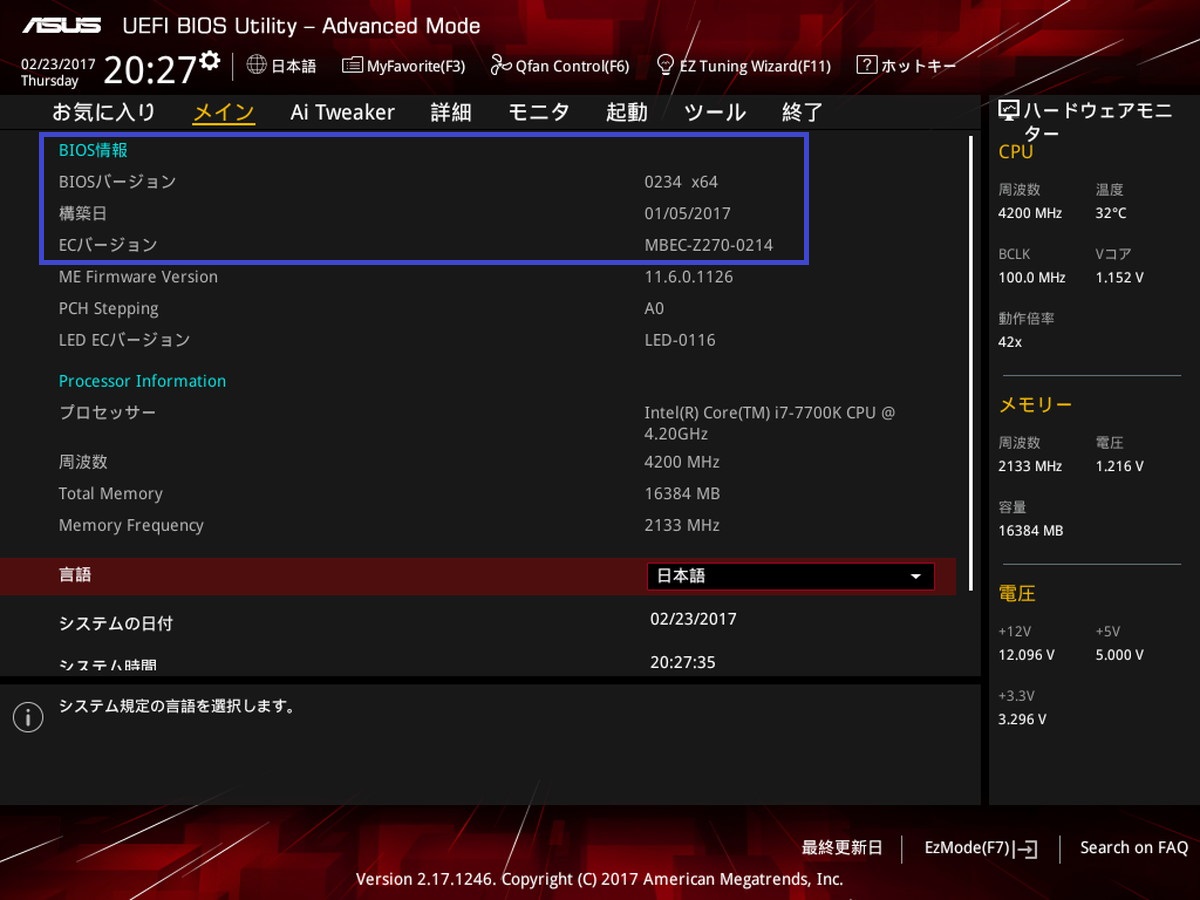Image resolution: width=1200 pixels, height=900 pixels.
Task: Click the 動作倍率 value 42x
Action: tap(1010, 342)
